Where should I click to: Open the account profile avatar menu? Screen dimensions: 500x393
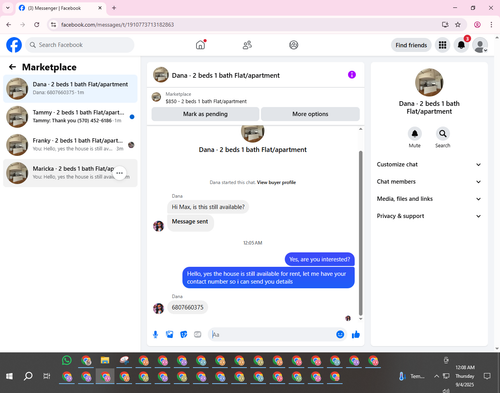[x=480, y=45]
